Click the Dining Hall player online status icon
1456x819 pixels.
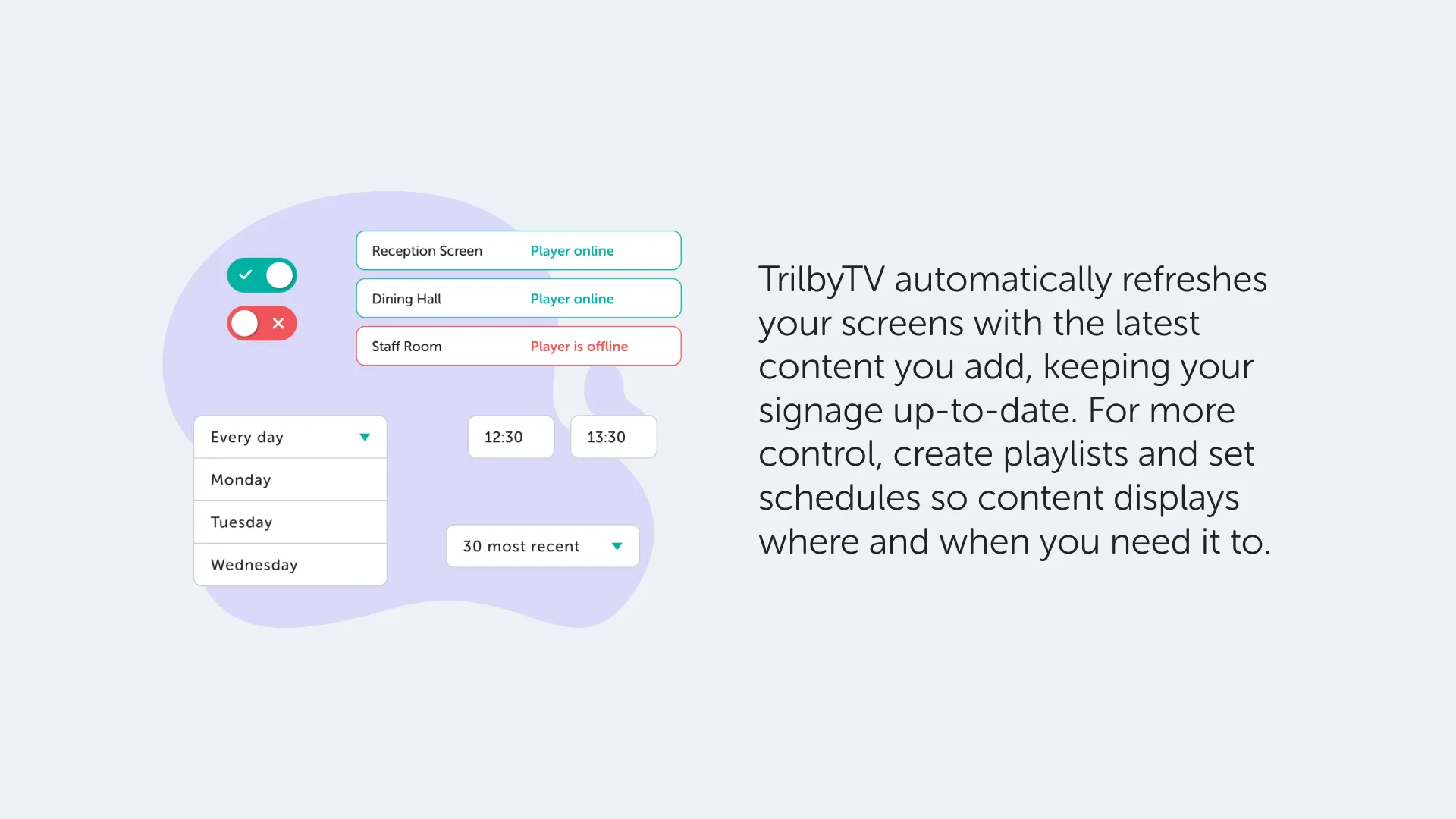tap(571, 298)
